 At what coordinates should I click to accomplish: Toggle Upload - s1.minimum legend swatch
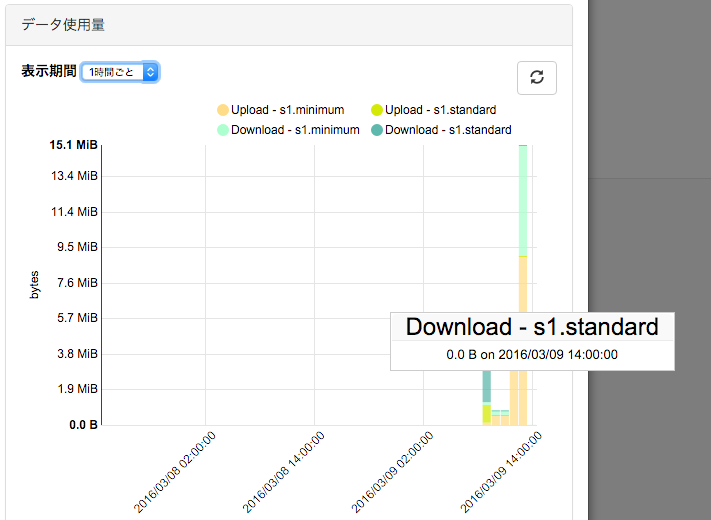[223, 110]
